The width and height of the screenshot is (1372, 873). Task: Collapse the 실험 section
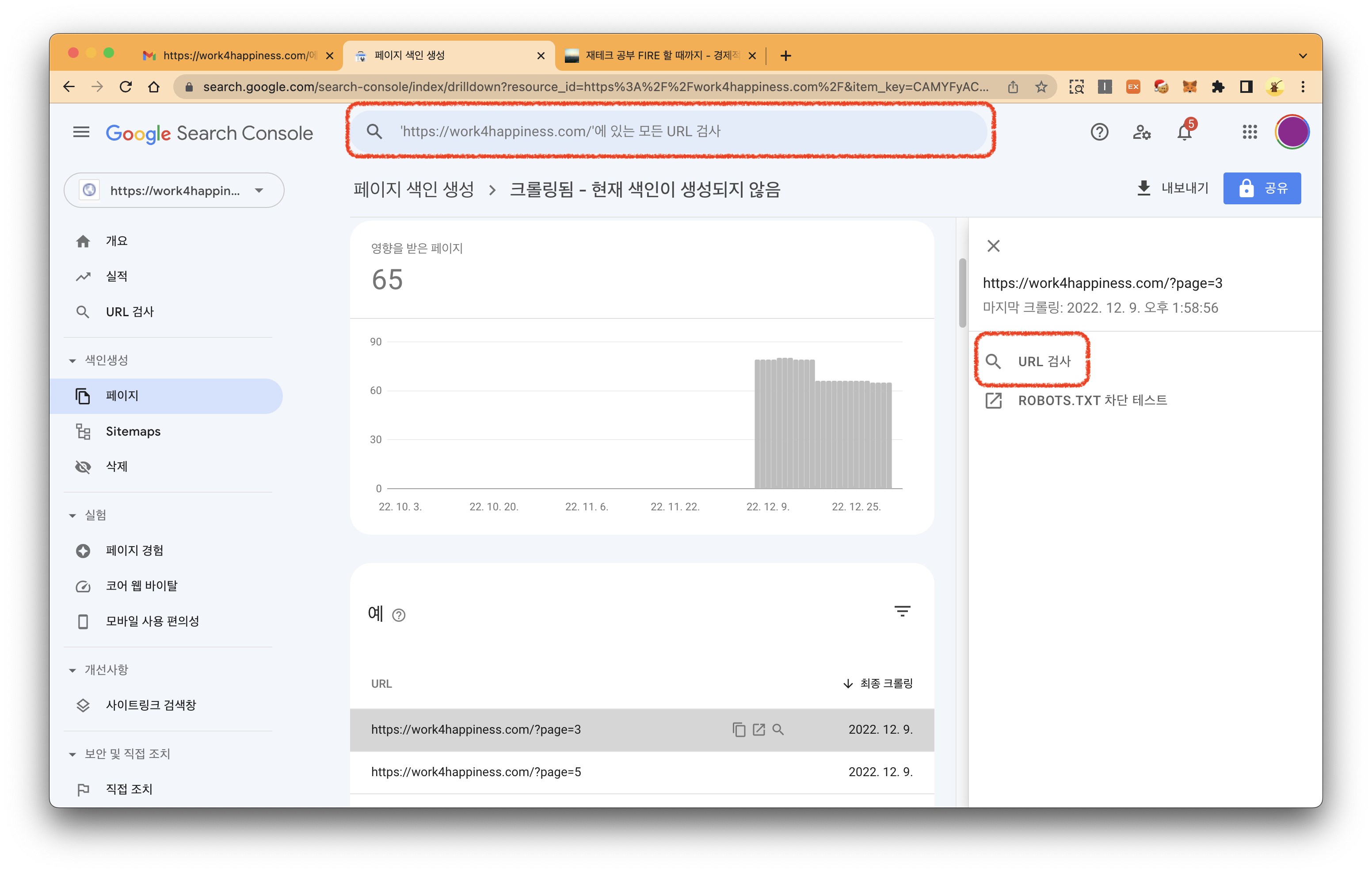click(x=72, y=515)
